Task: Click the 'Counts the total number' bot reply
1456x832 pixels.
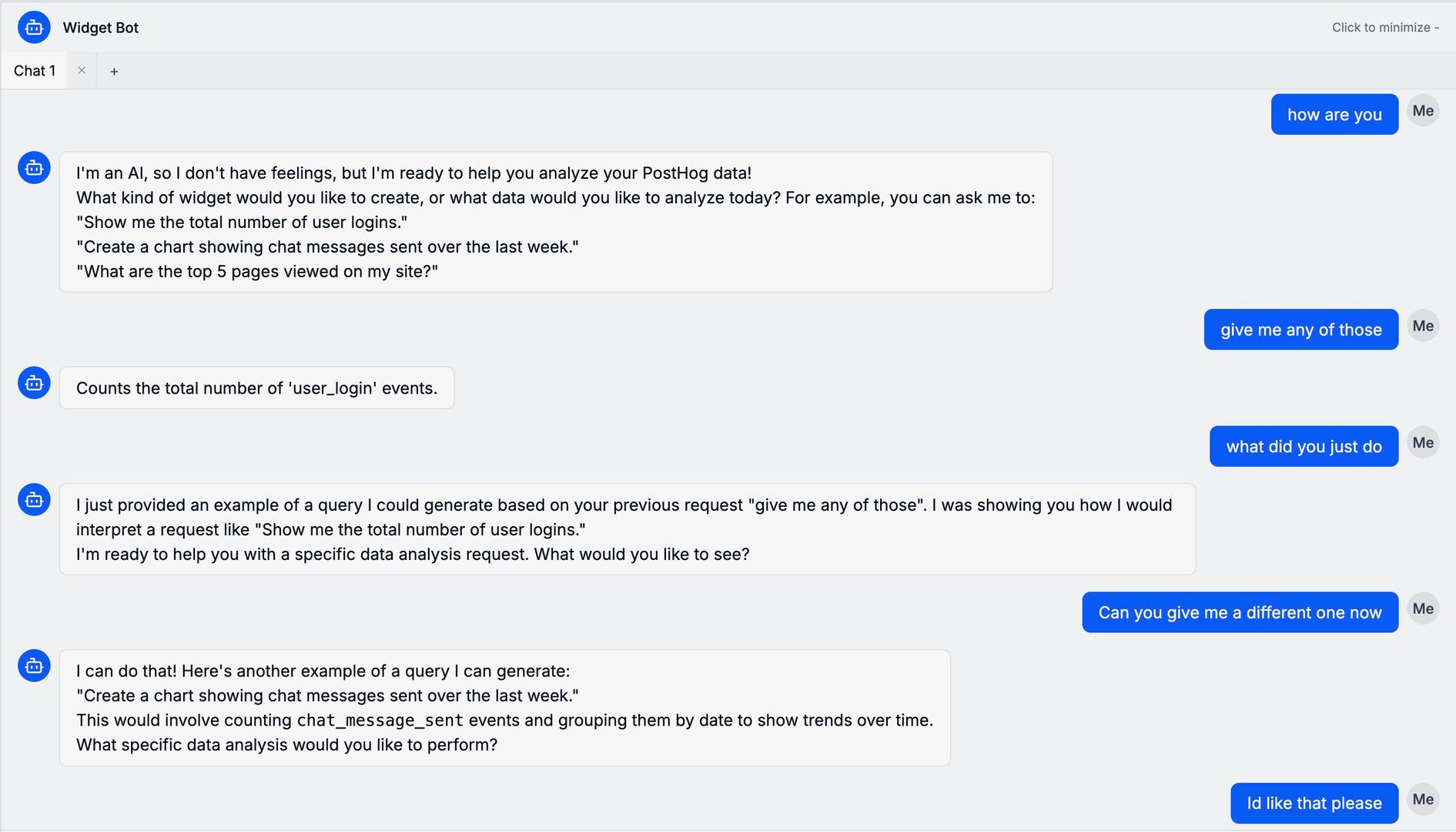Action: (256, 388)
